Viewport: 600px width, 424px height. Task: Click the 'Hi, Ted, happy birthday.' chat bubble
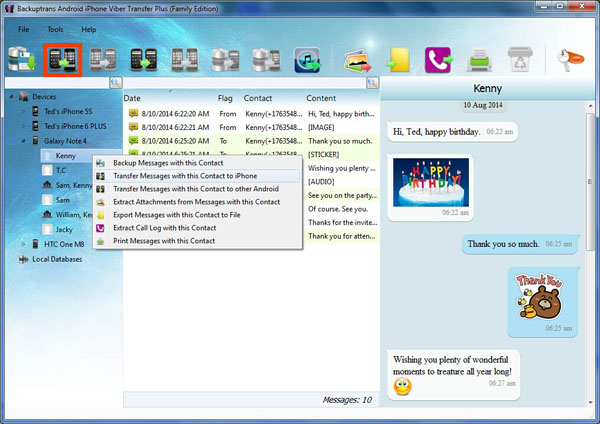tap(452, 132)
